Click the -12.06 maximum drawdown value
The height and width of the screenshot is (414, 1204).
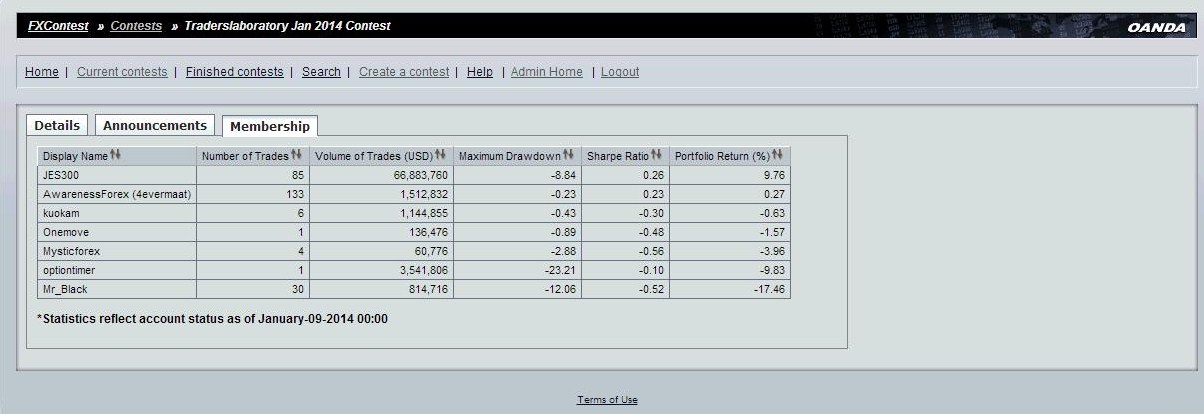(560, 289)
